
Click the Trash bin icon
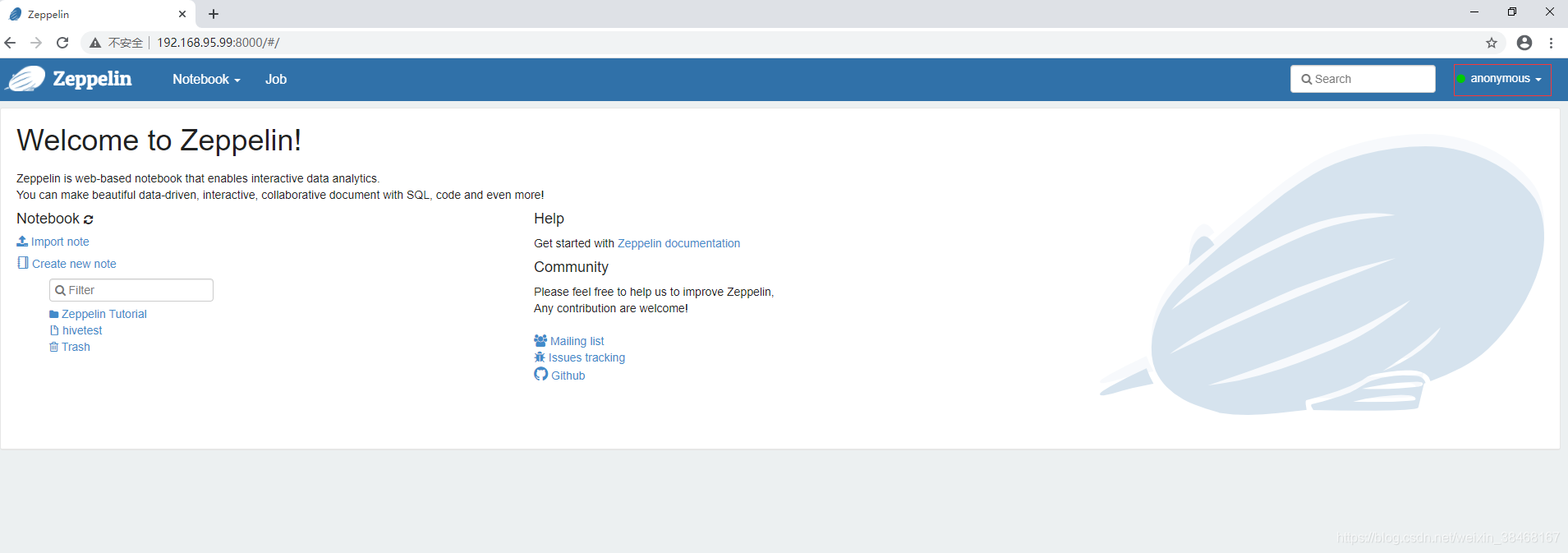54,347
